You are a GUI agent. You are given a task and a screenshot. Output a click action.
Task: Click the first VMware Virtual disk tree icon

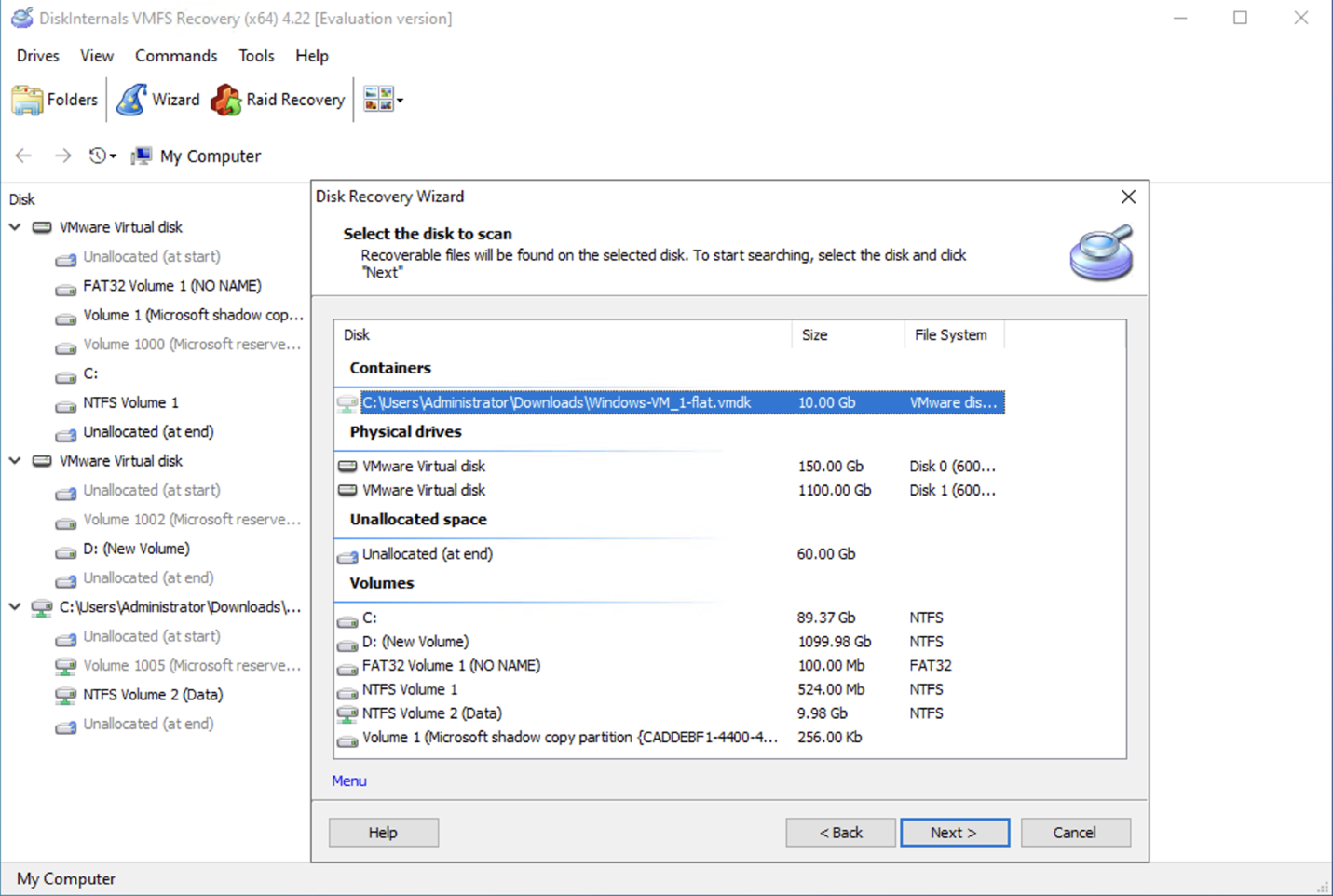tap(42, 227)
